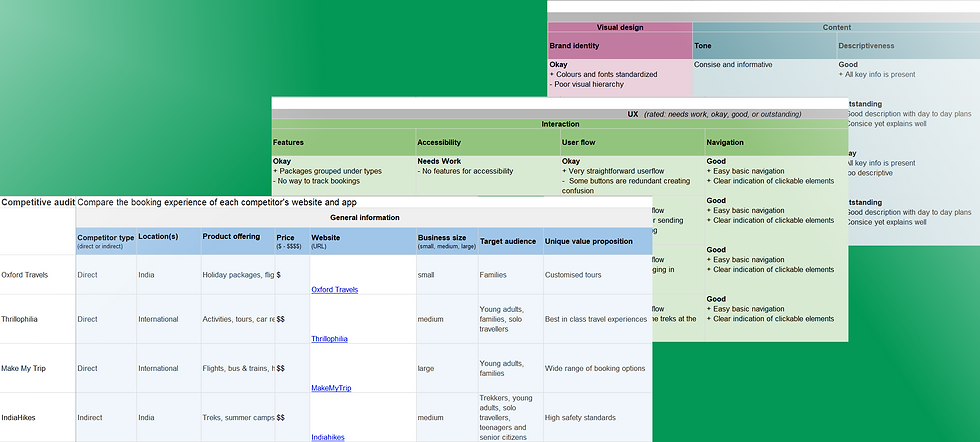Select the 'Unique value proposition' column header
The height and width of the screenshot is (442, 980).
coord(598,241)
